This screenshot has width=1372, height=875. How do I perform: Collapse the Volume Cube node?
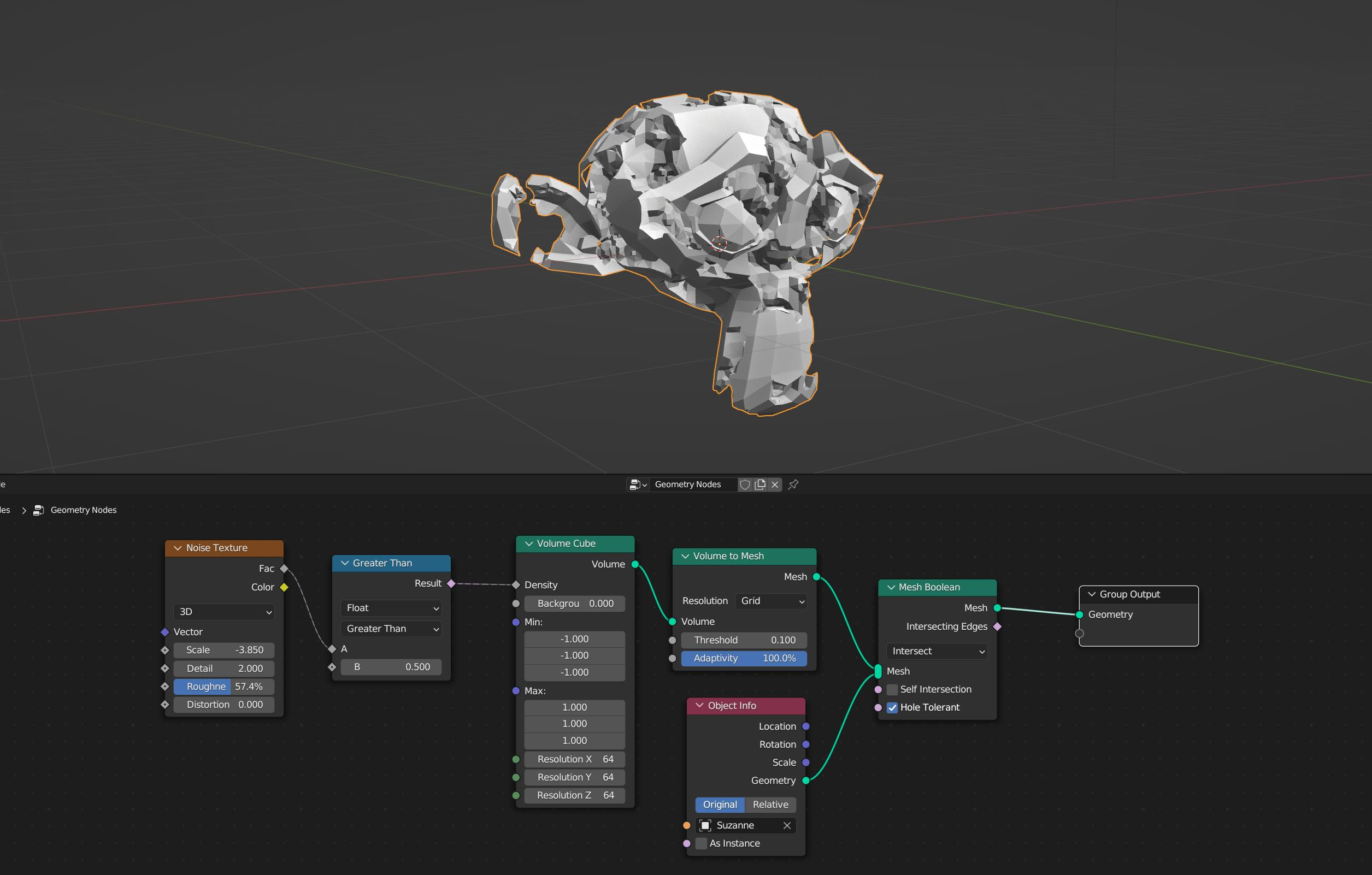pos(529,544)
